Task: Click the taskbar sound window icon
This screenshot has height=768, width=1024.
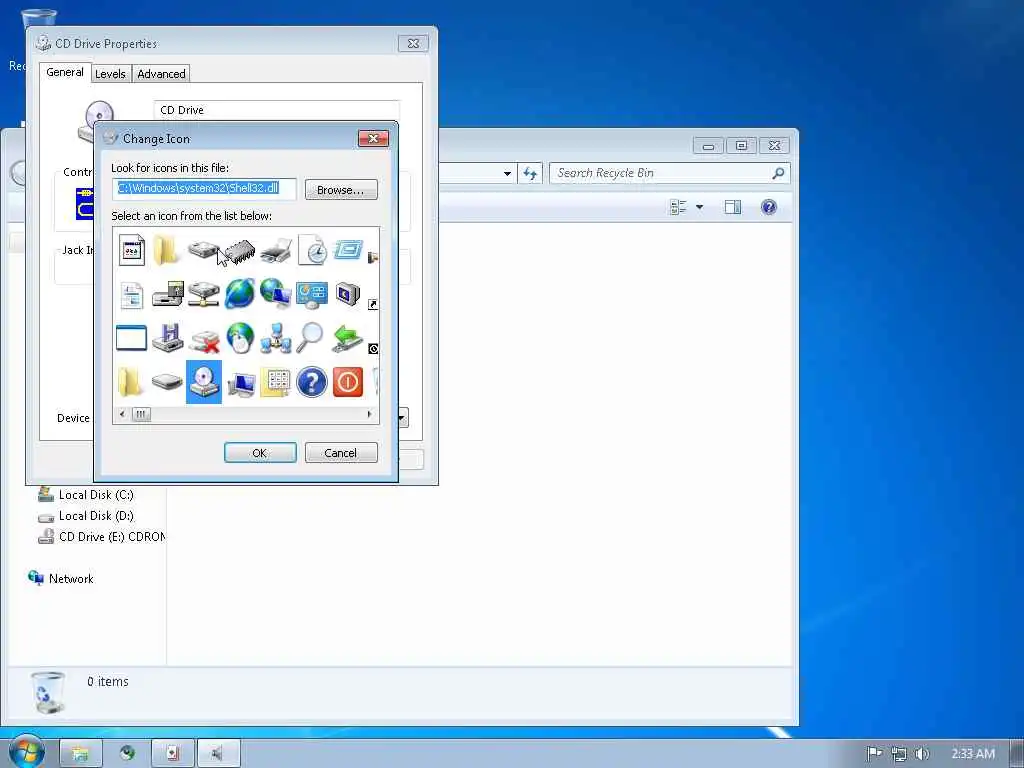Action: [x=219, y=754]
